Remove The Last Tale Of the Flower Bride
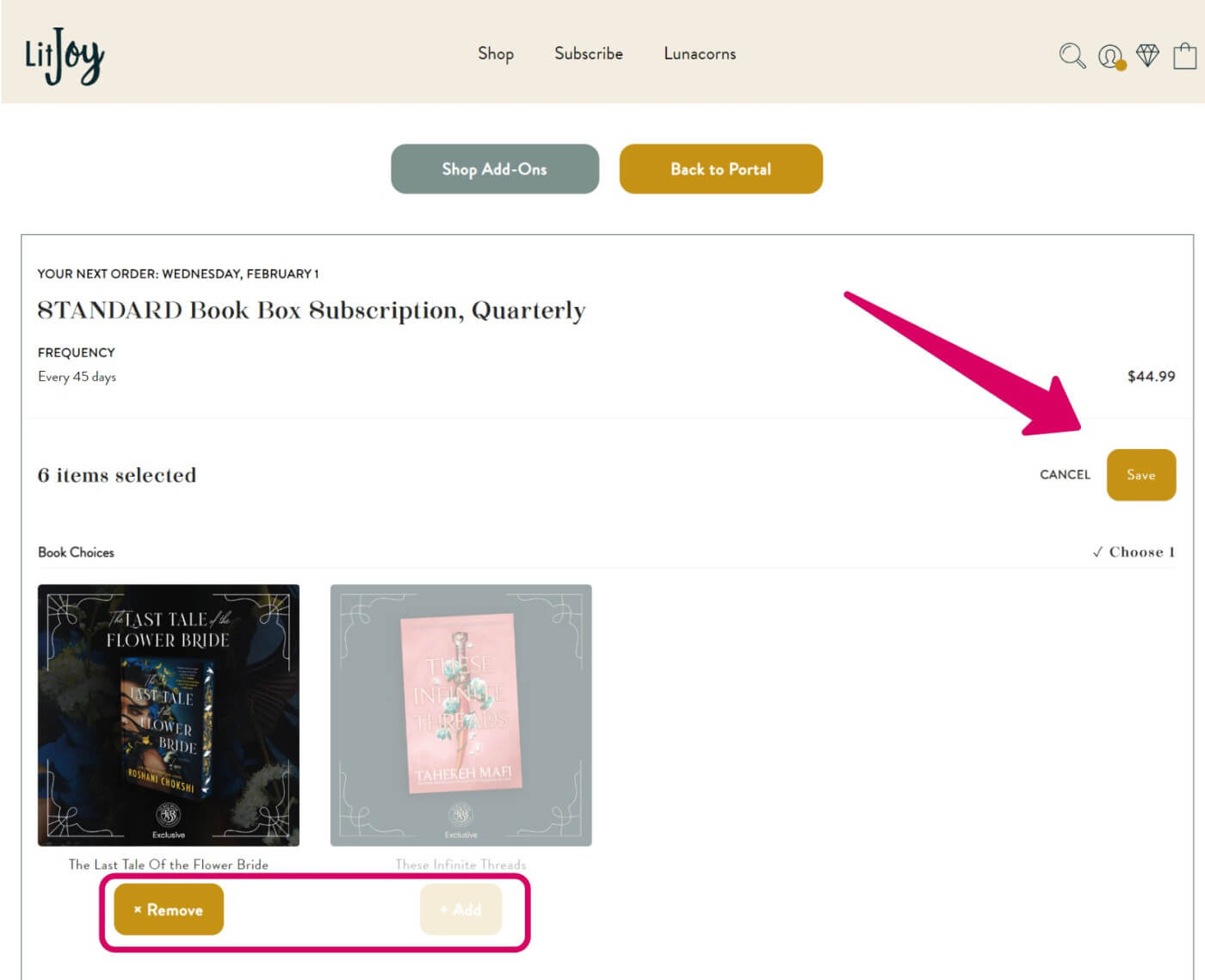 point(169,909)
